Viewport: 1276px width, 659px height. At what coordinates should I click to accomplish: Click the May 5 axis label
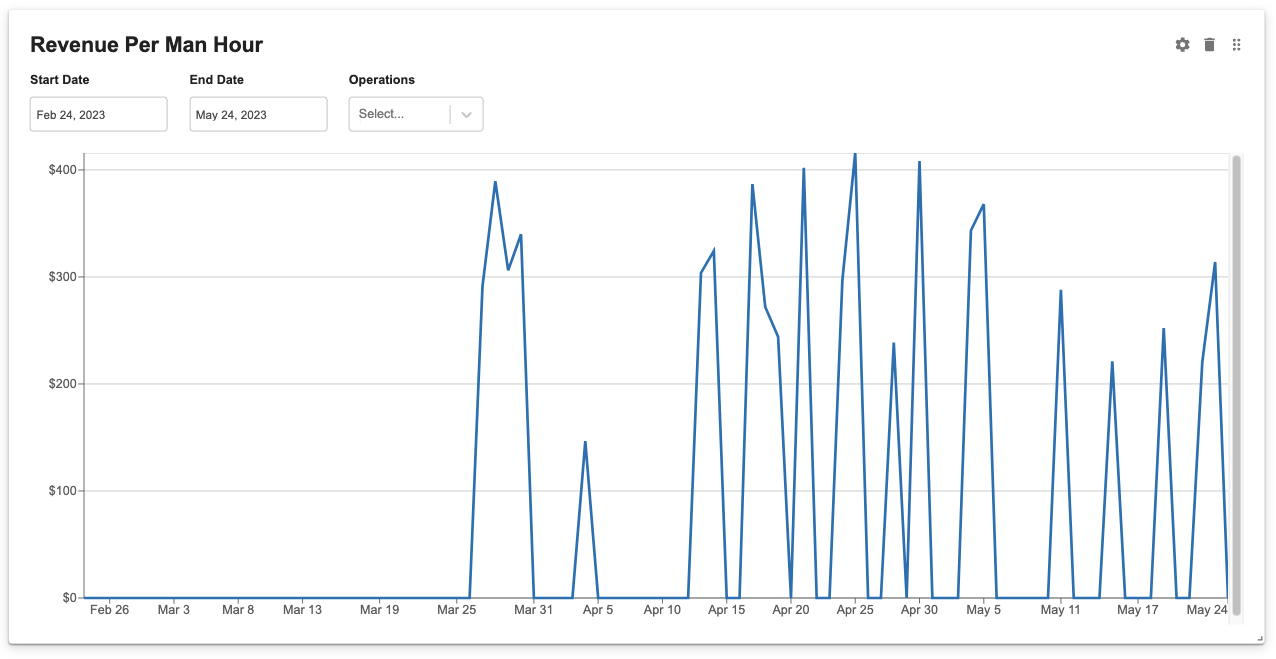pos(983,610)
